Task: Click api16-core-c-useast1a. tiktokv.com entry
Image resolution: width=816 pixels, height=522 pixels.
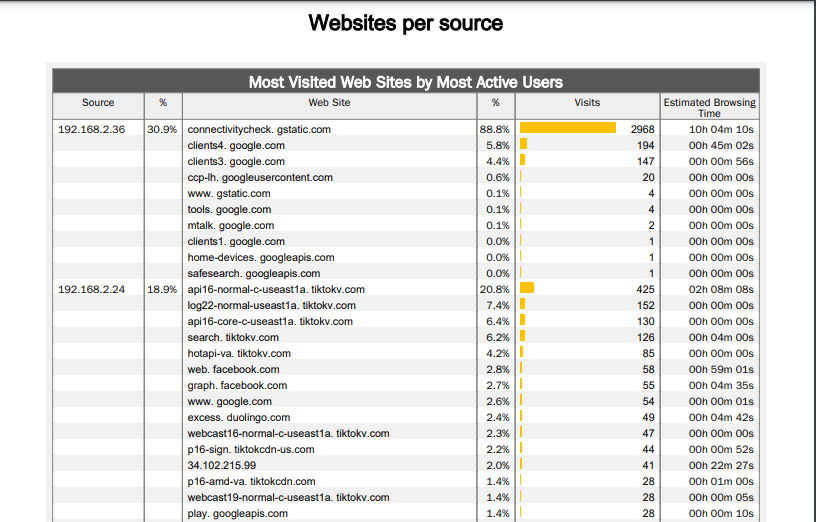Action: 270,322
